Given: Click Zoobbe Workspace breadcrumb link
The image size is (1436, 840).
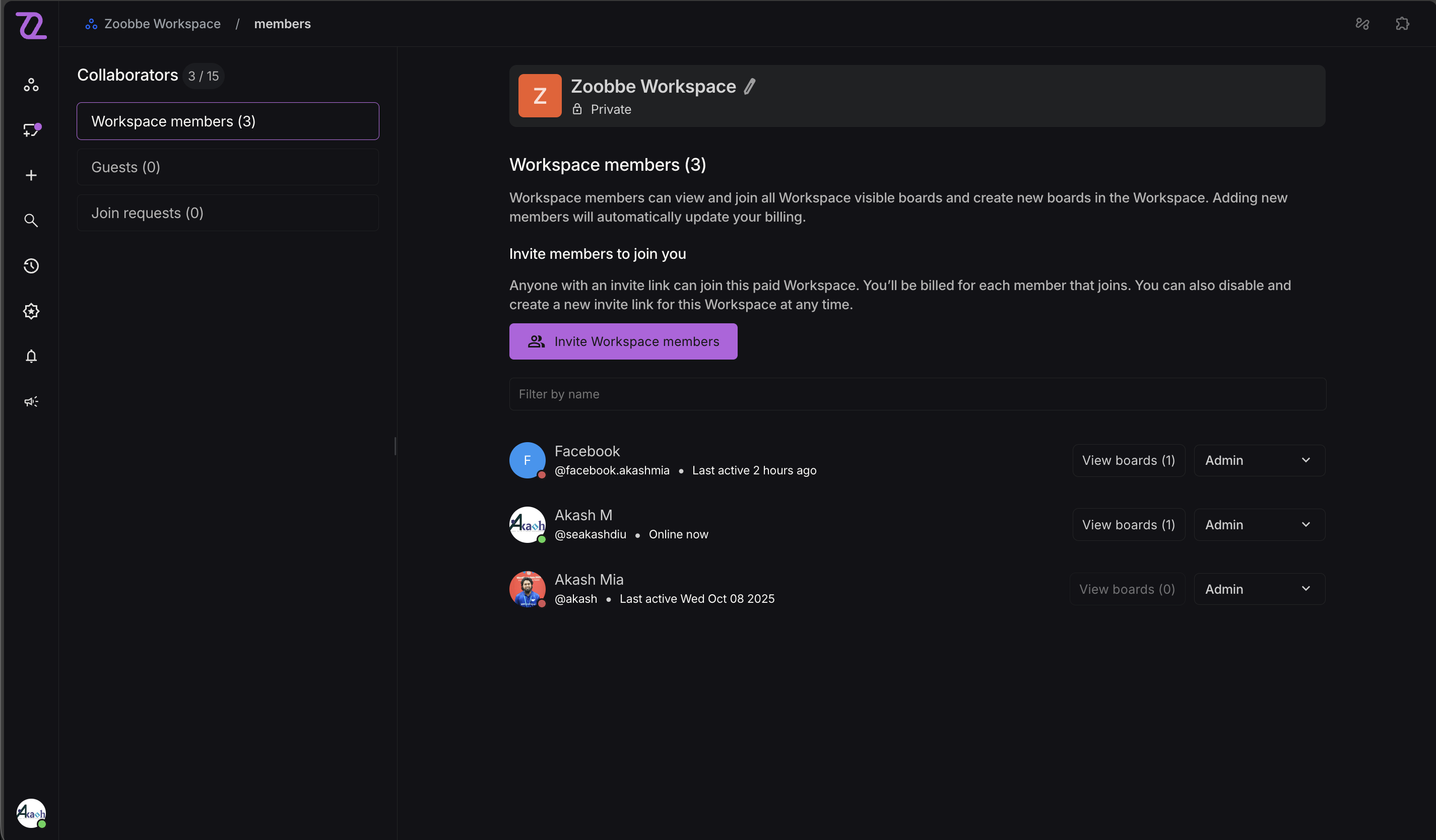Looking at the screenshot, I should 162,24.
